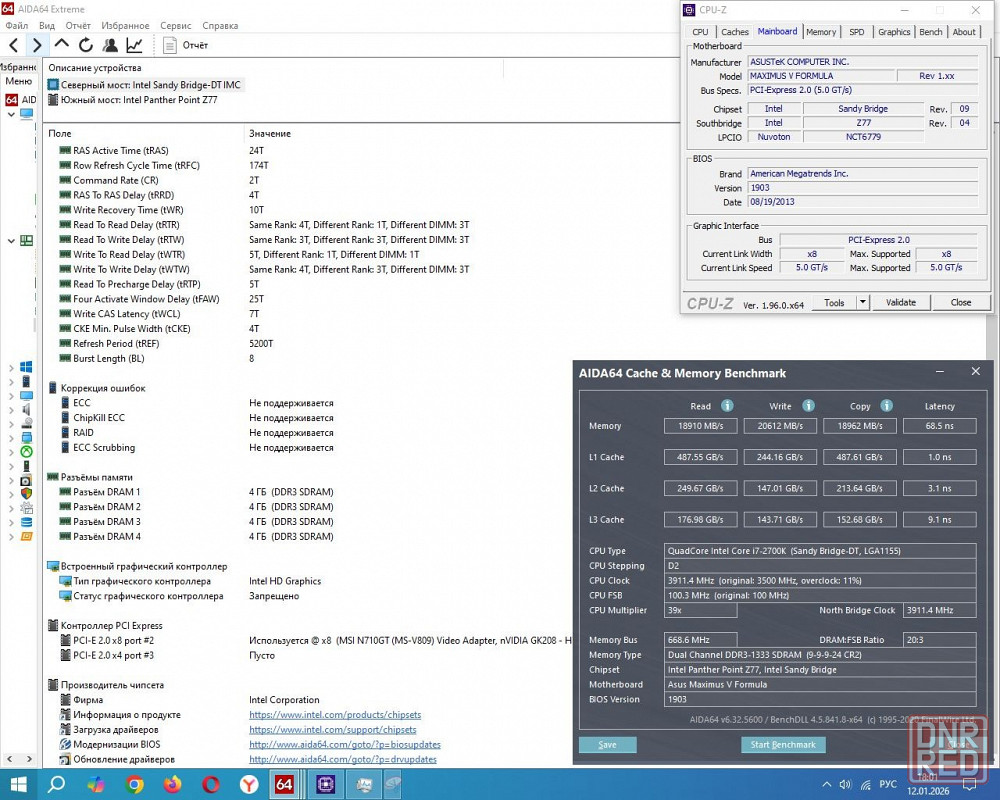Open the Сервис menu
This screenshot has width=1000, height=800.
tap(176, 25)
